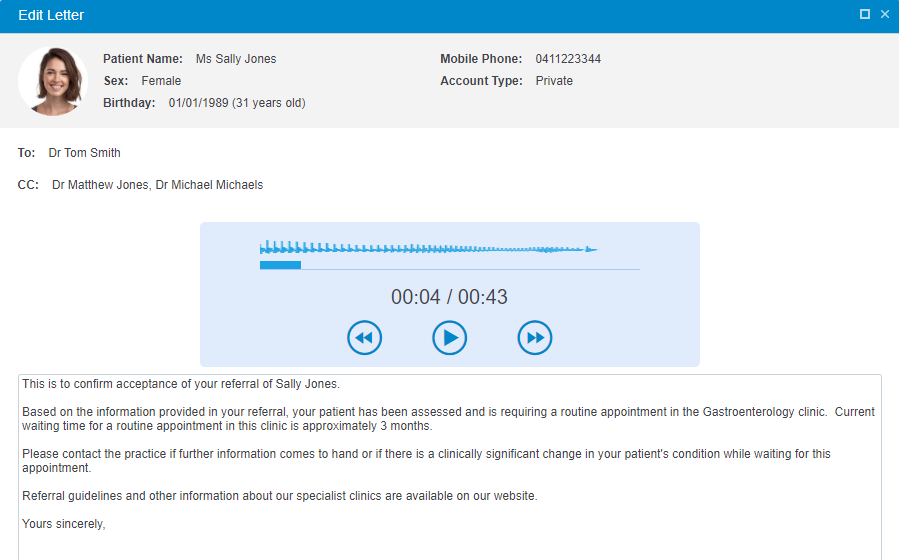
Task: Click patient name Ms Sally Jones
Action: (x=236, y=59)
